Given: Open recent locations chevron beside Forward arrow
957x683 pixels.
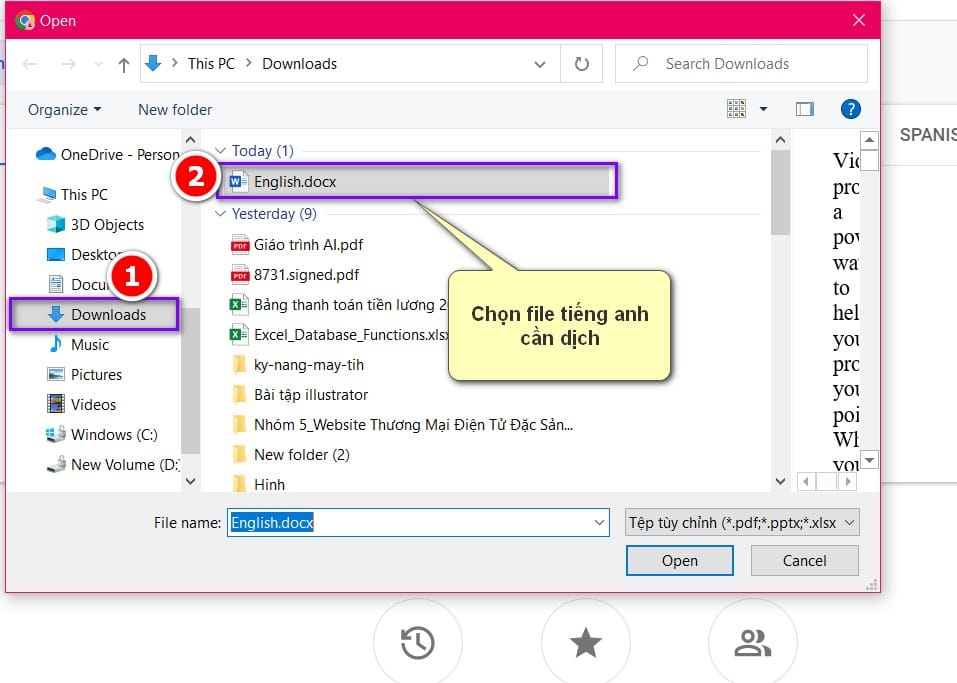Looking at the screenshot, I should click(x=98, y=64).
